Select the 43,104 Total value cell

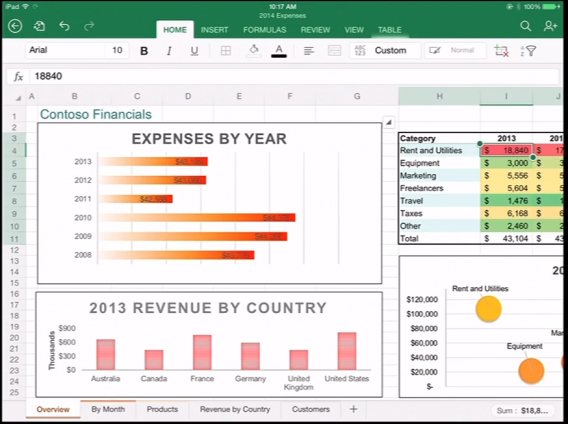(x=506, y=238)
